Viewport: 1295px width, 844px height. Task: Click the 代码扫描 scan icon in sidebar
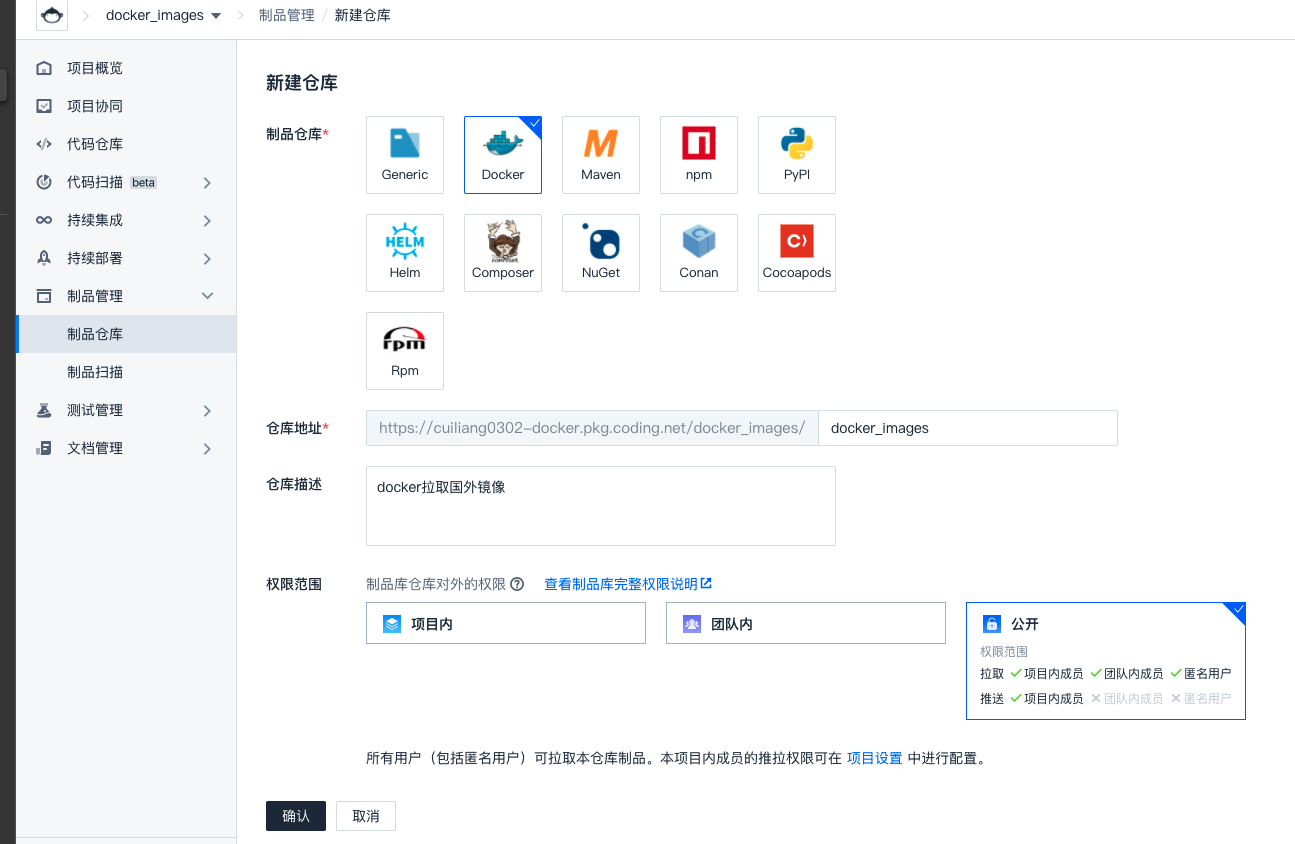pyautogui.click(x=44, y=182)
